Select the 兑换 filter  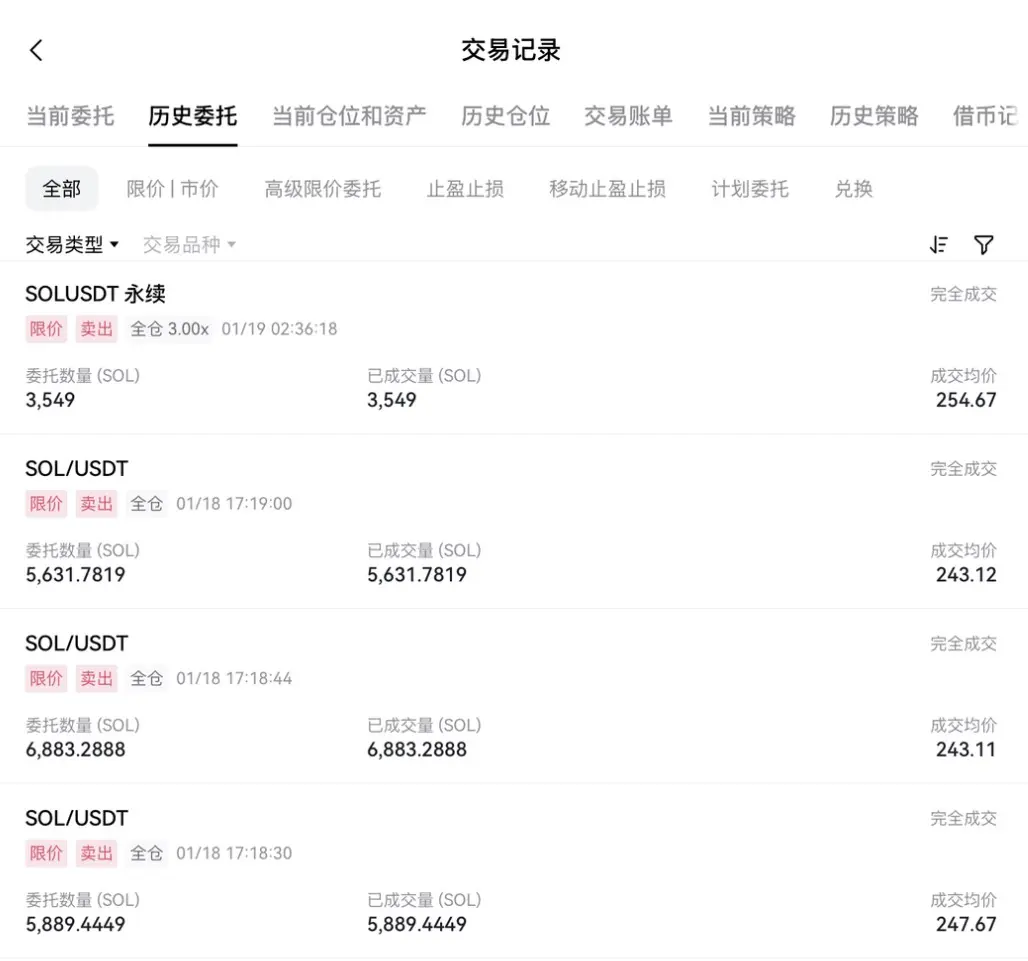pyautogui.click(x=854, y=189)
